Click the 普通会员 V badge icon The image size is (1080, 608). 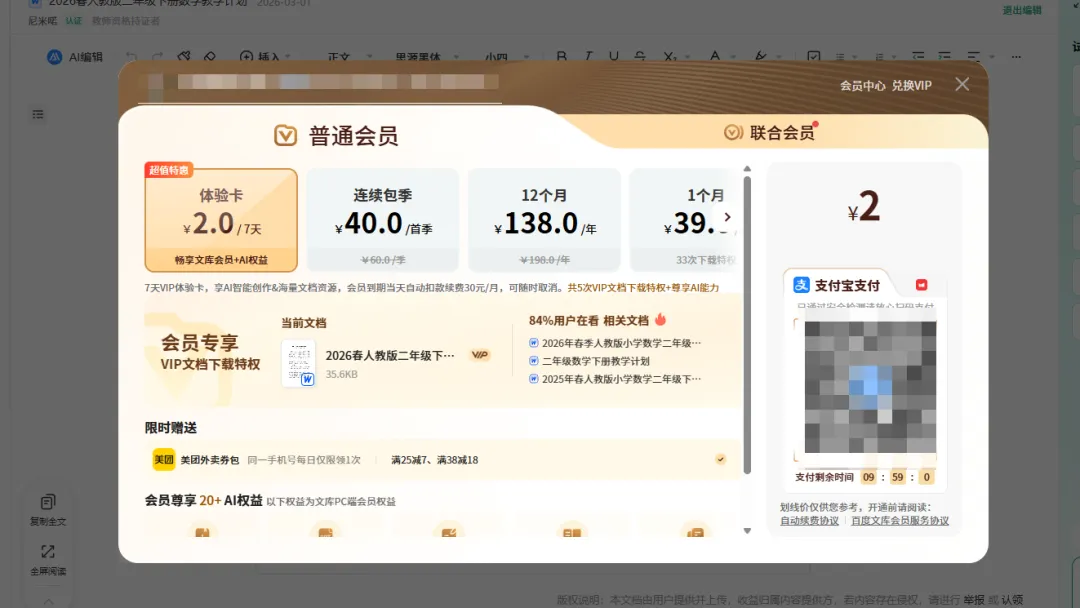[285, 136]
